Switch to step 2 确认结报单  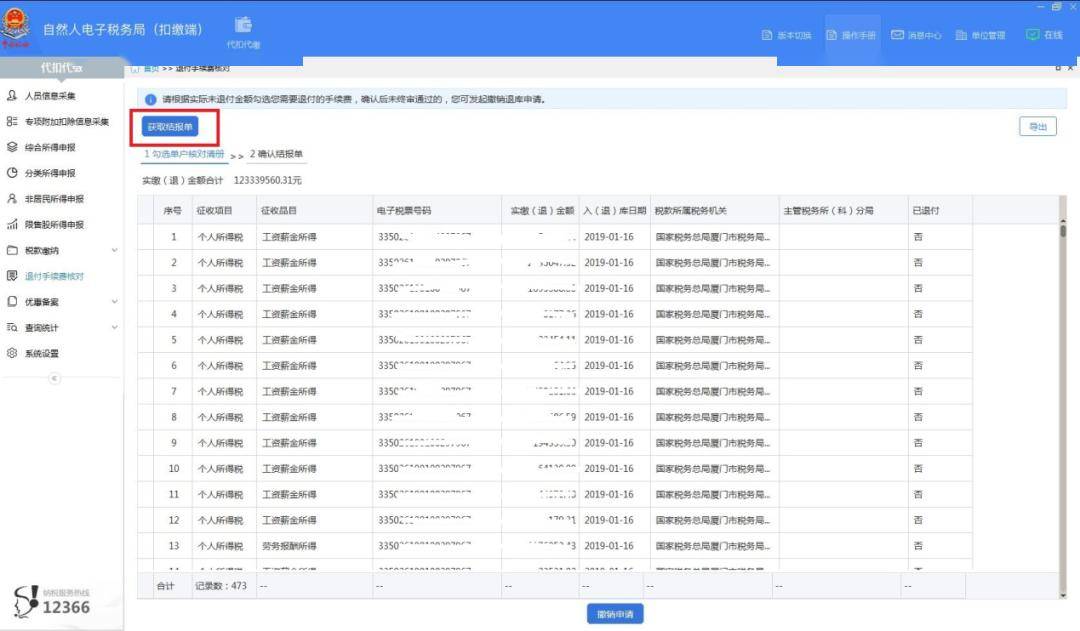(x=276, y=154)
